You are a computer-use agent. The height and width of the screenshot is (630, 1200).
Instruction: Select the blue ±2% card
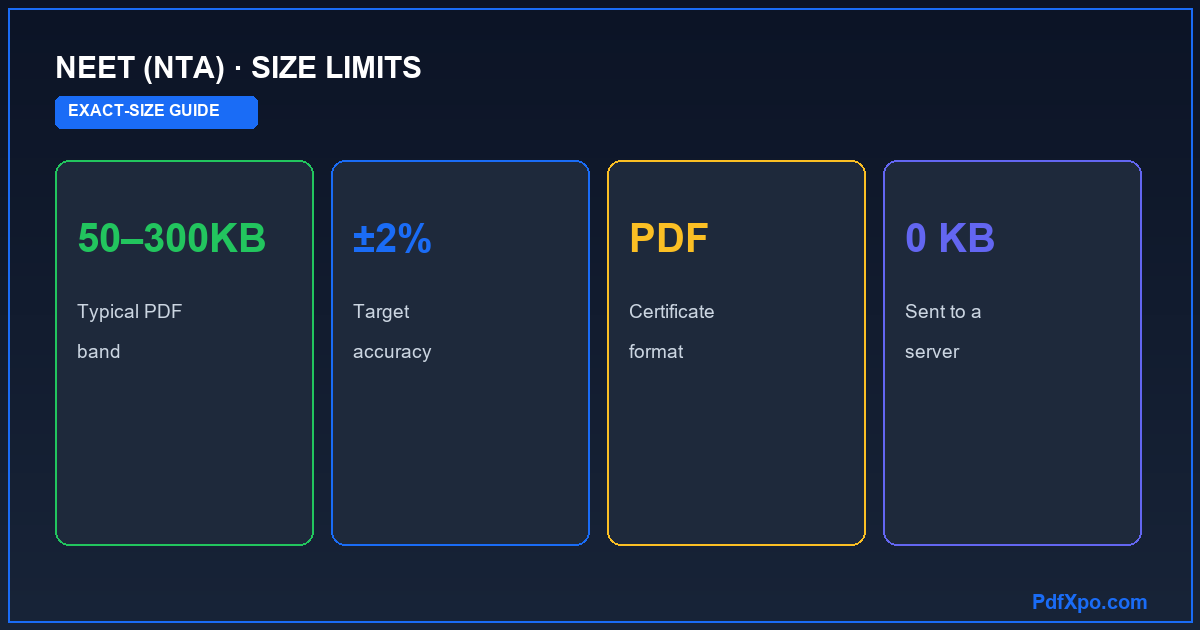pyautogui.click(x=460, y=353)
